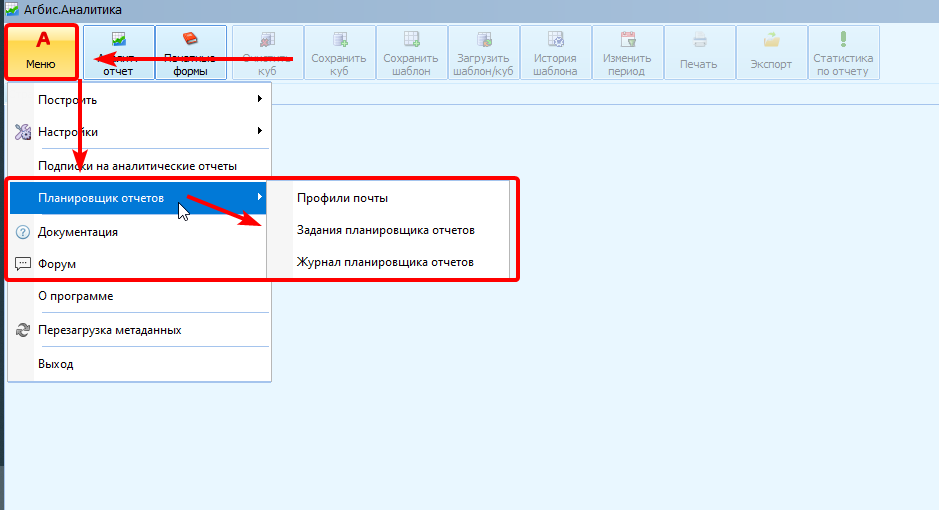This screenshot has height=510, width=939.
Task: Open the analytical report toolbar button
Action: [119, 52]
